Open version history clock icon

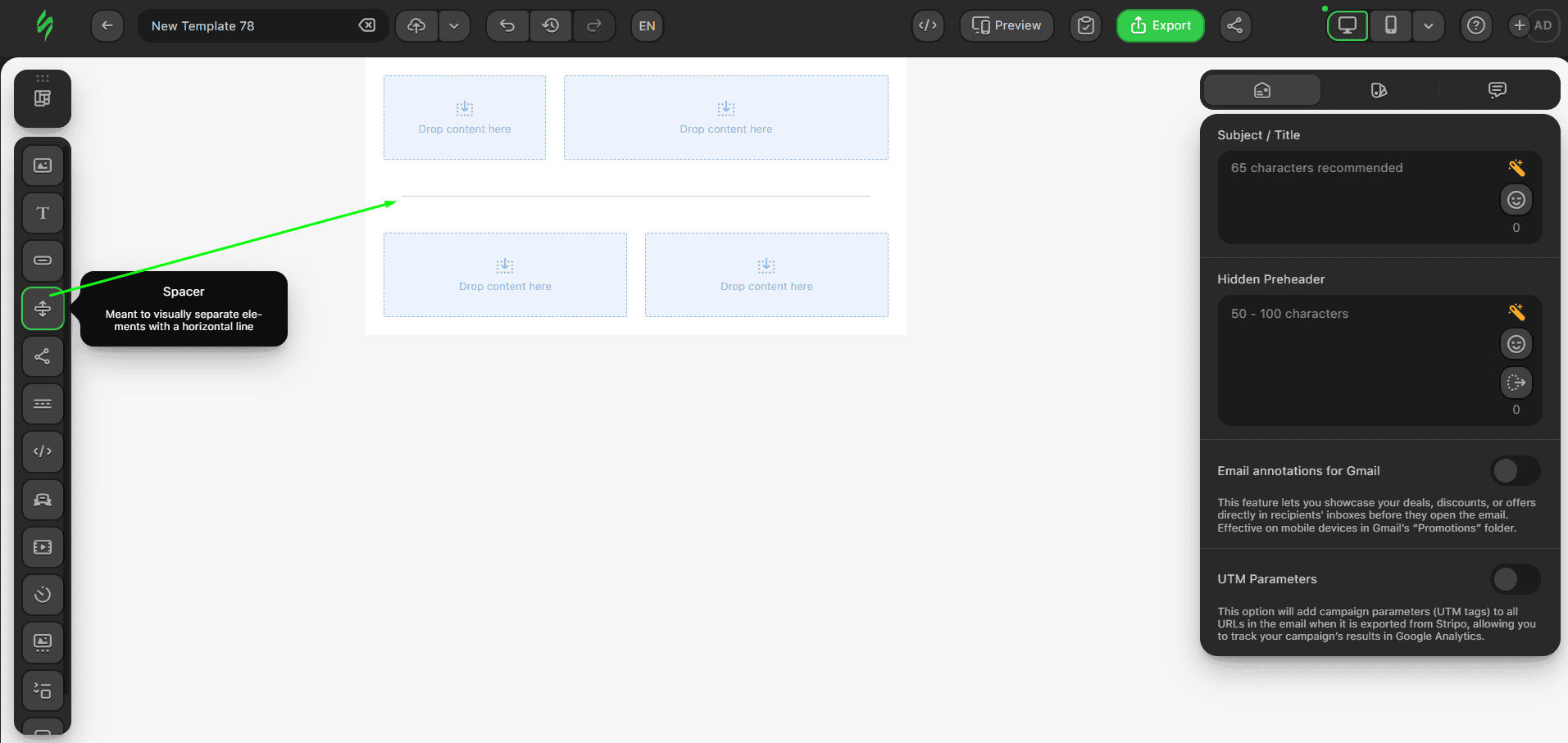(x=551, y=25)
